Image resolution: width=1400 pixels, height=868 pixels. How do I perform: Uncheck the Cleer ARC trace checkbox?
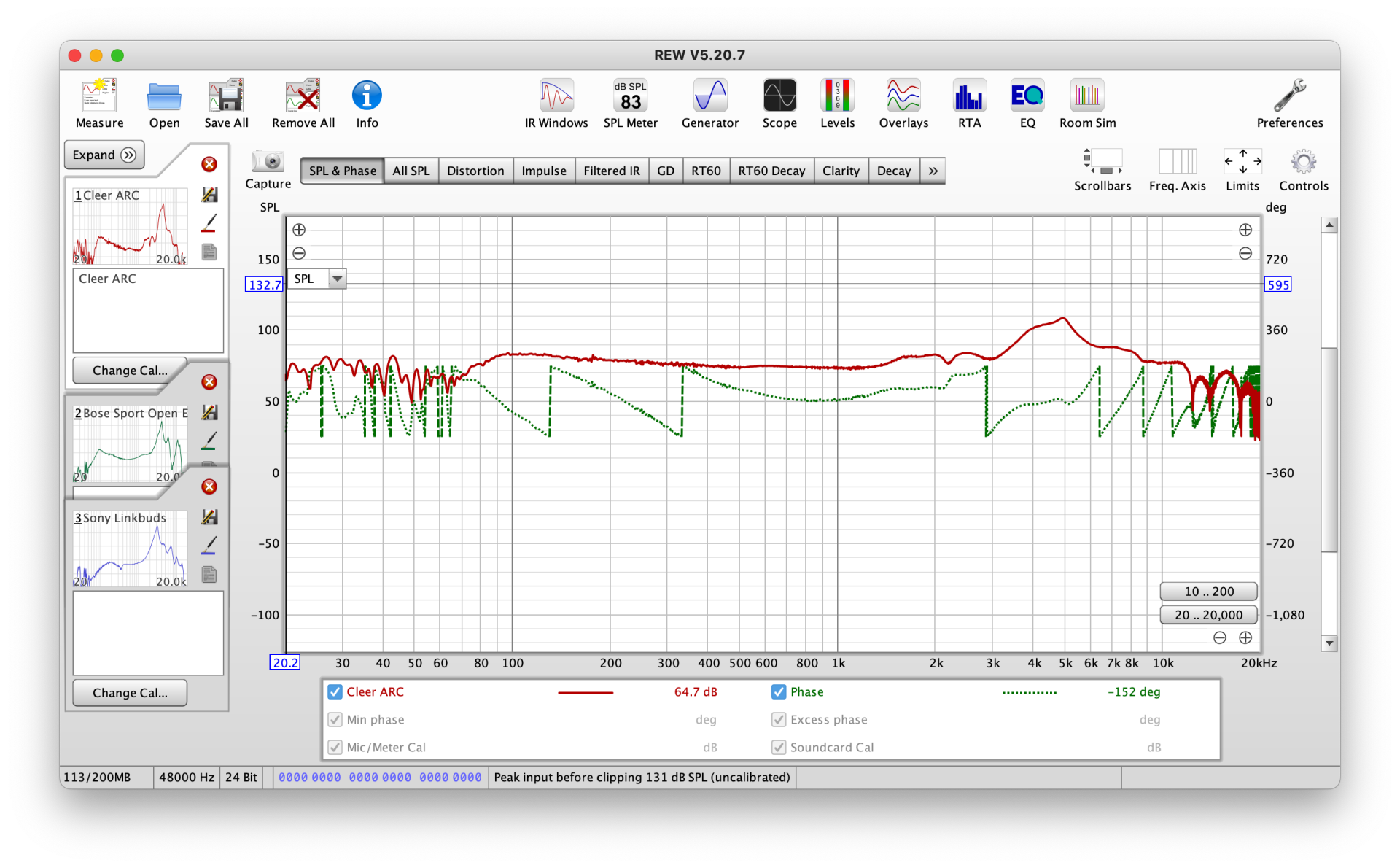(x=335, y=691)
